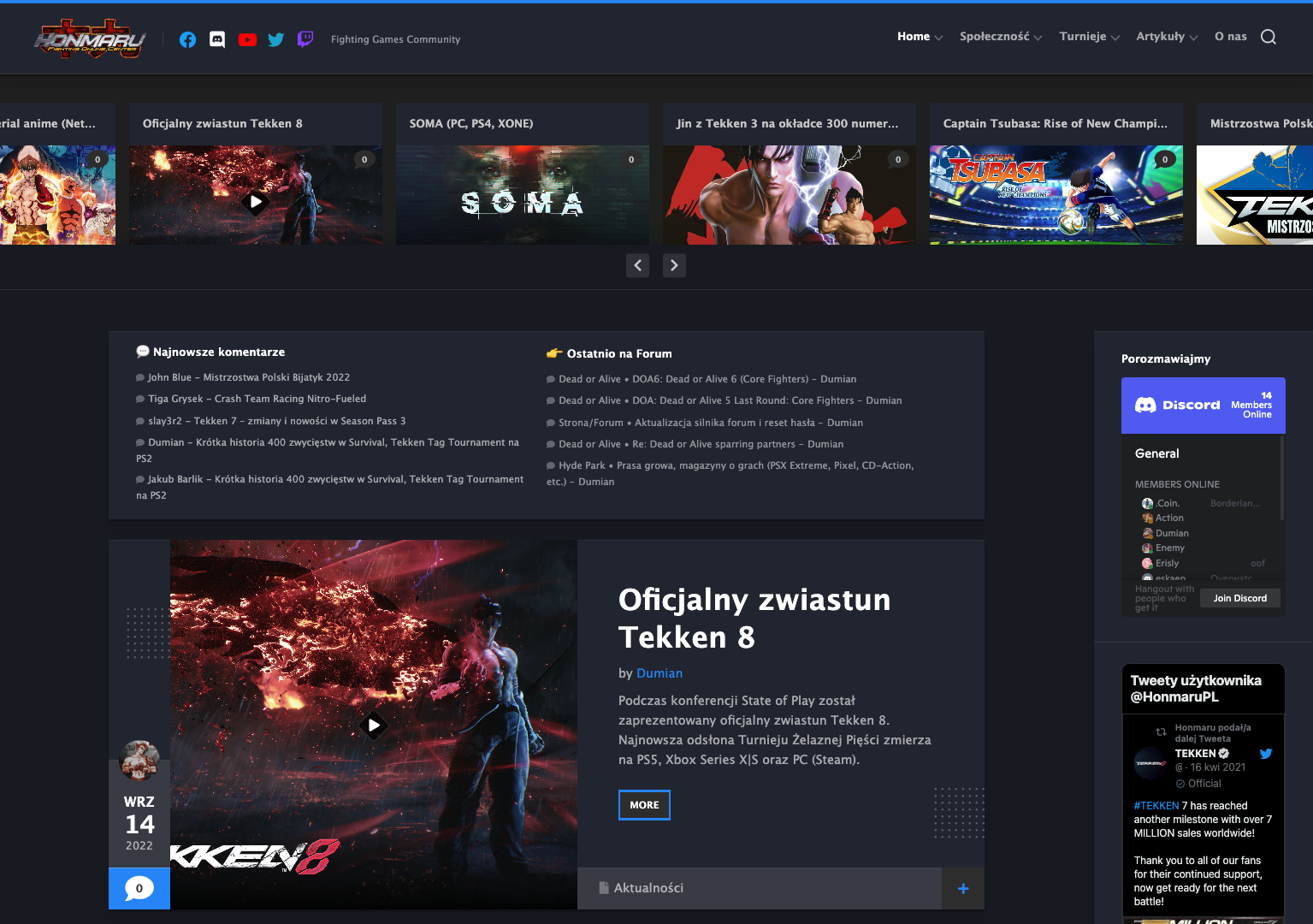The height and width of the screenshot is (924, 1313).
Task: Expand the Turnieje menu
Action: [1089, 37]
